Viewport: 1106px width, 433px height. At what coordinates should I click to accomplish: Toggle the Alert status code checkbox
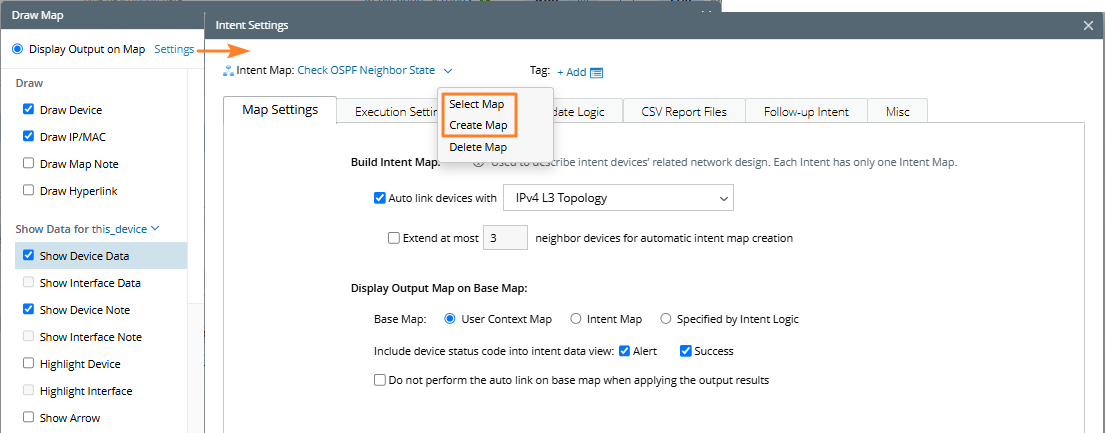[624, 351]
